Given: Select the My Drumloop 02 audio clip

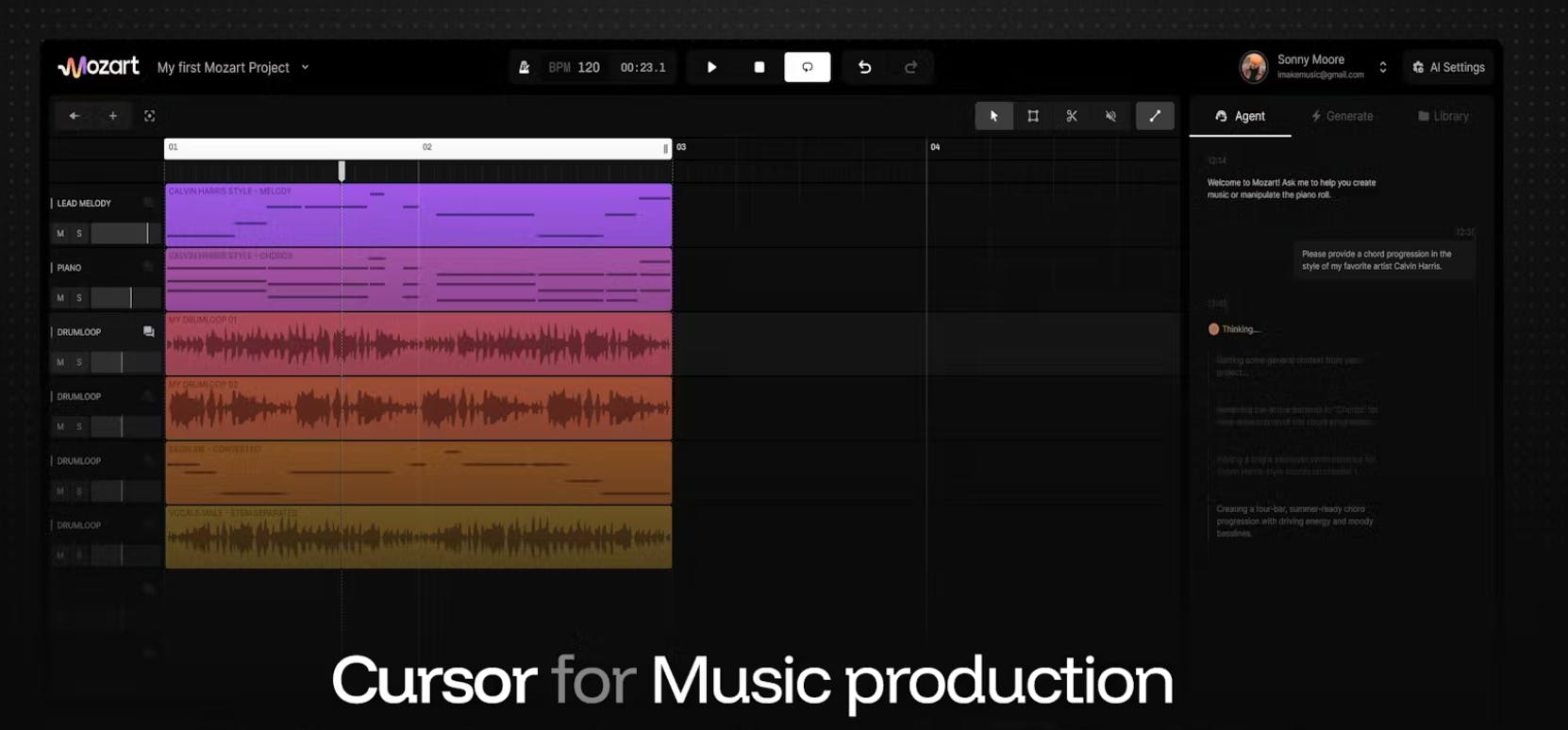Looking at the screenshot, I should point(419,408).
